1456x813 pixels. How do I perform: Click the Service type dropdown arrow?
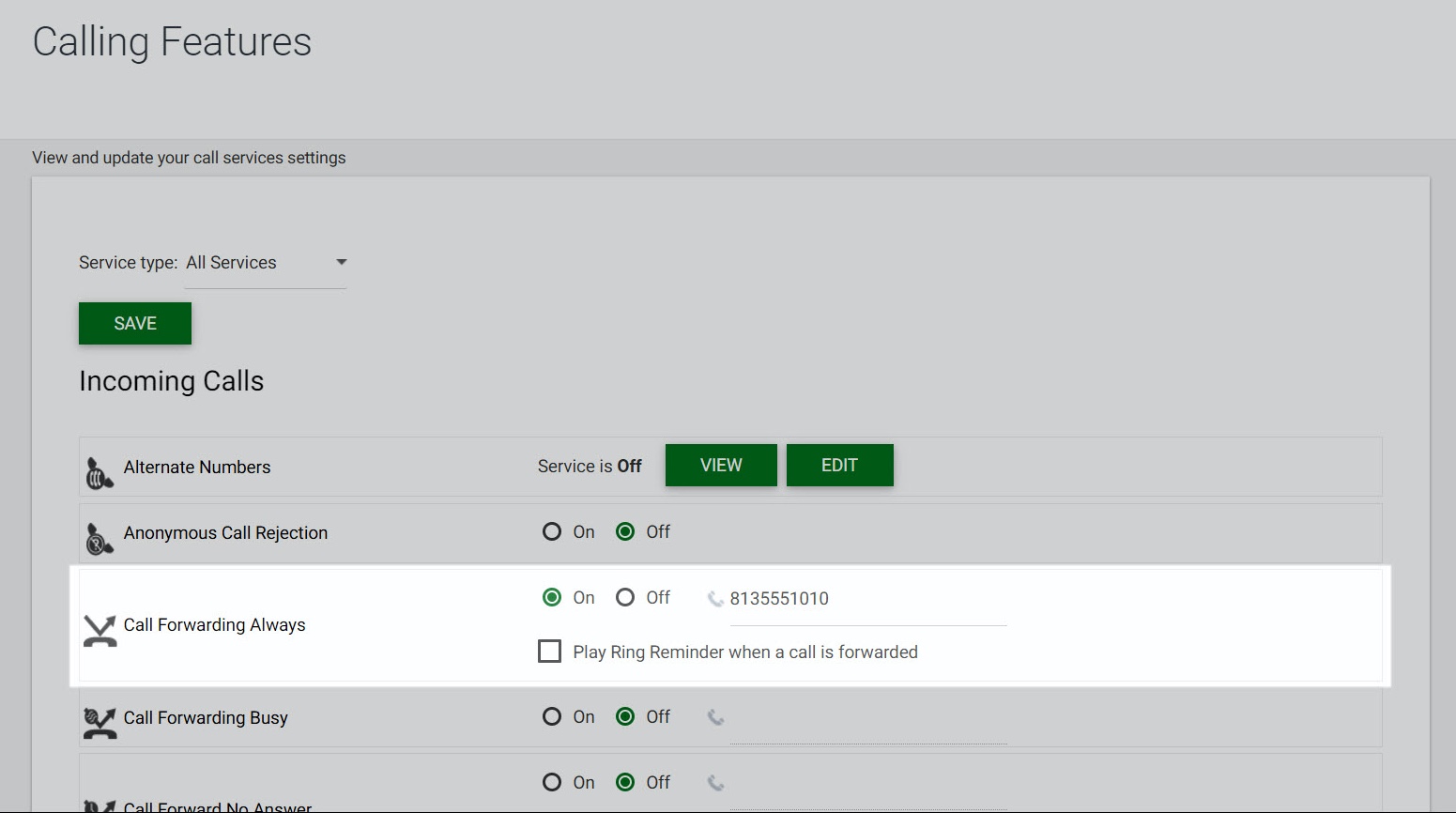point(342,263)
